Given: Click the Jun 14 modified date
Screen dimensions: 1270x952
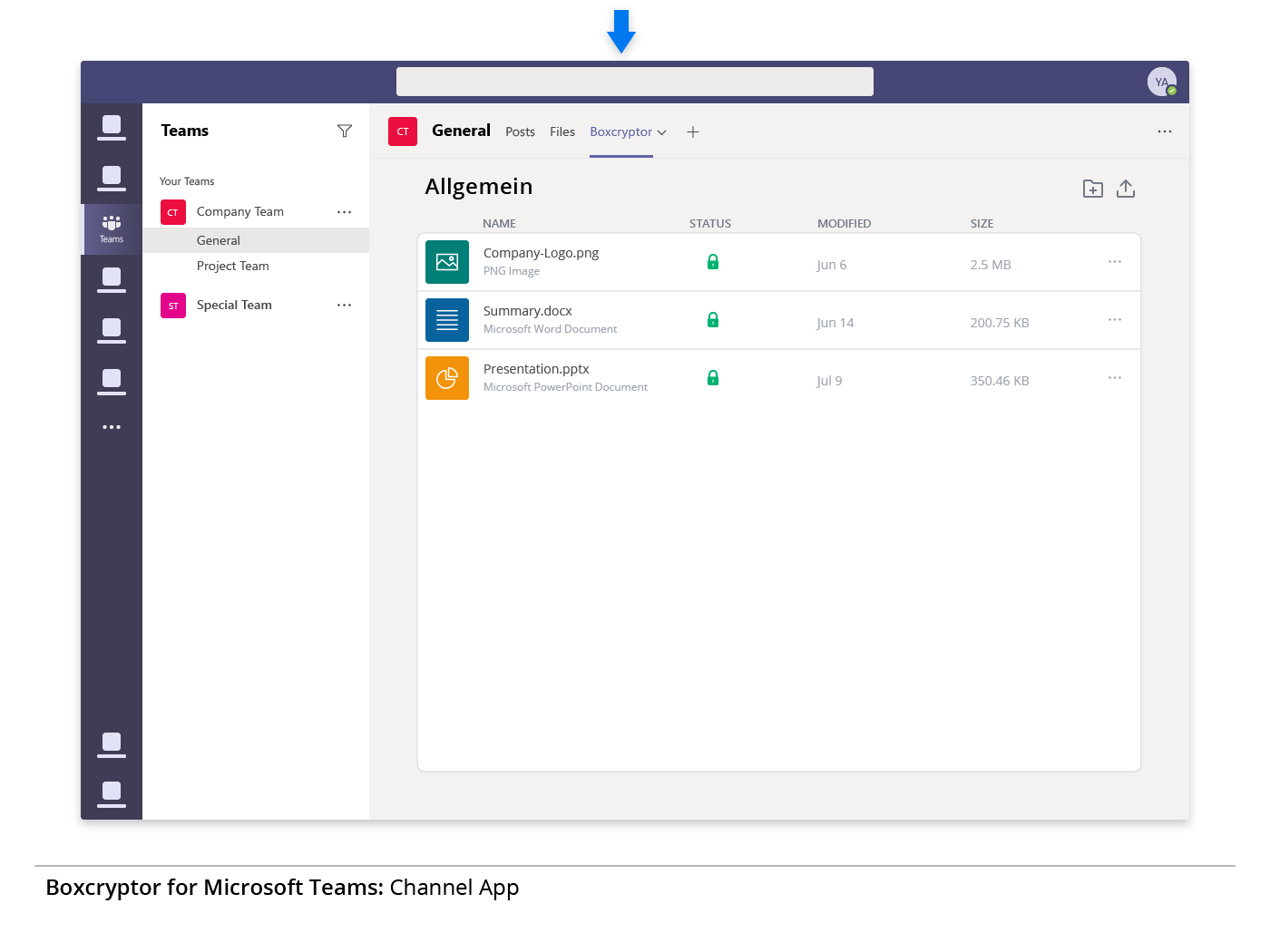Looking at the screenshot, I should pos(835,323).
